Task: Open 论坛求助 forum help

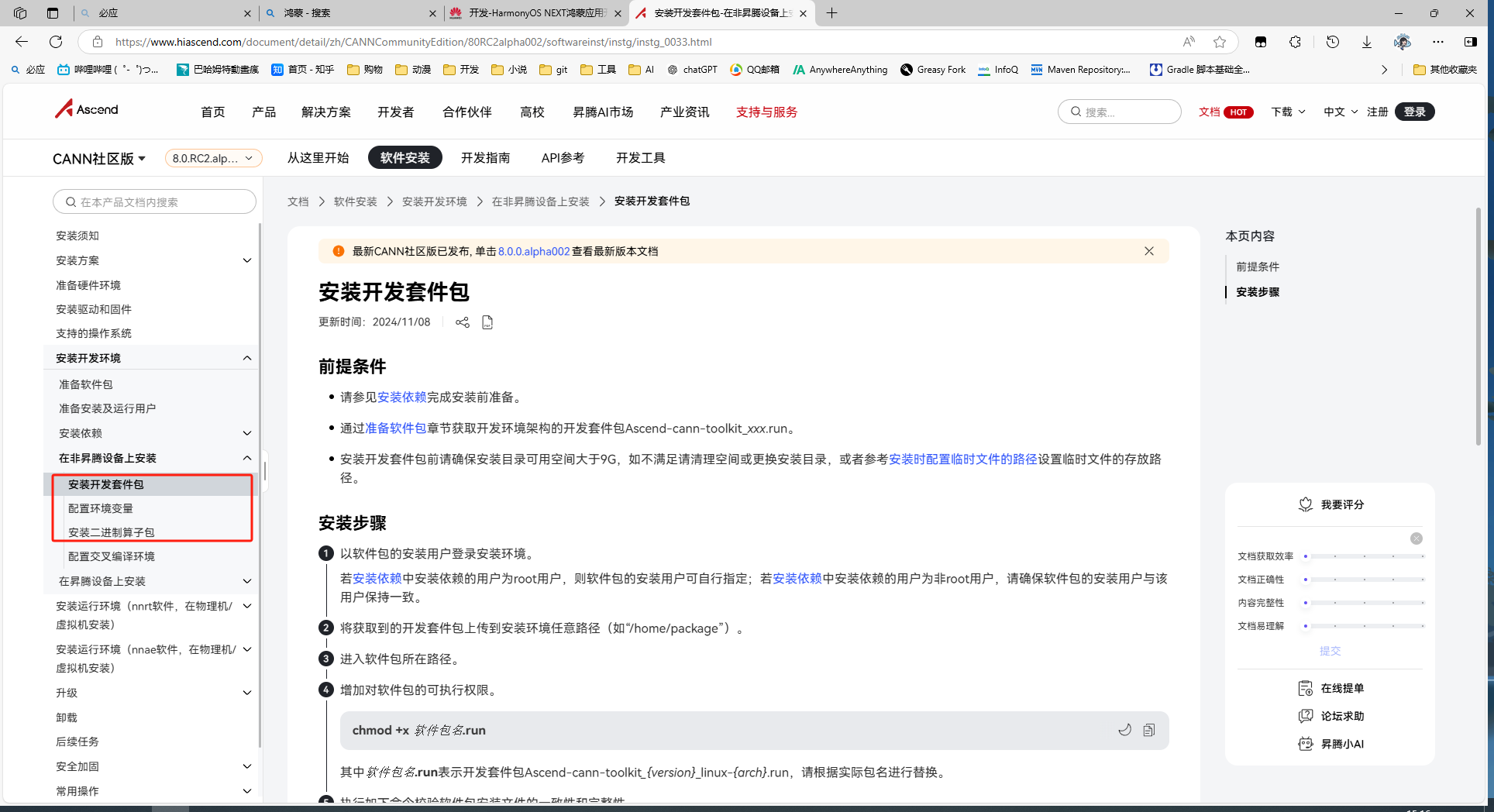Action: tap(1331, 716)
